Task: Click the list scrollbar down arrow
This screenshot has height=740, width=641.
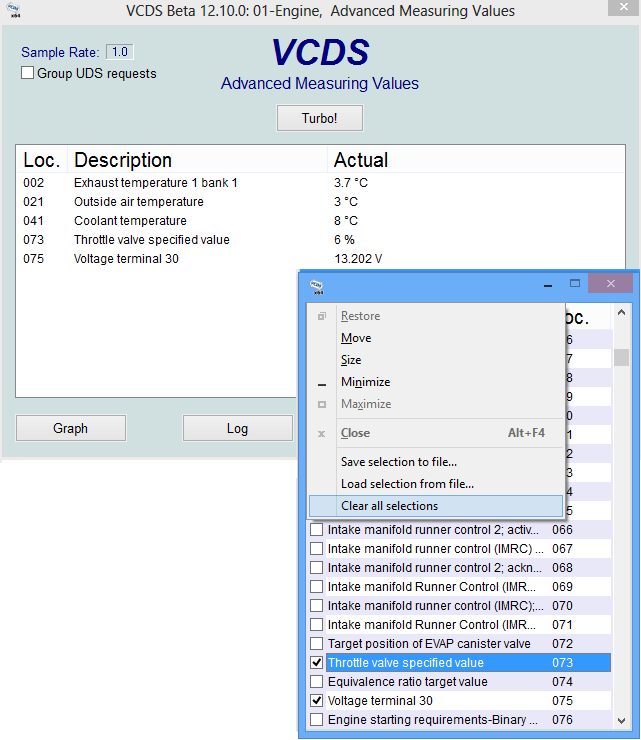Action: click(x=621, y=721)
